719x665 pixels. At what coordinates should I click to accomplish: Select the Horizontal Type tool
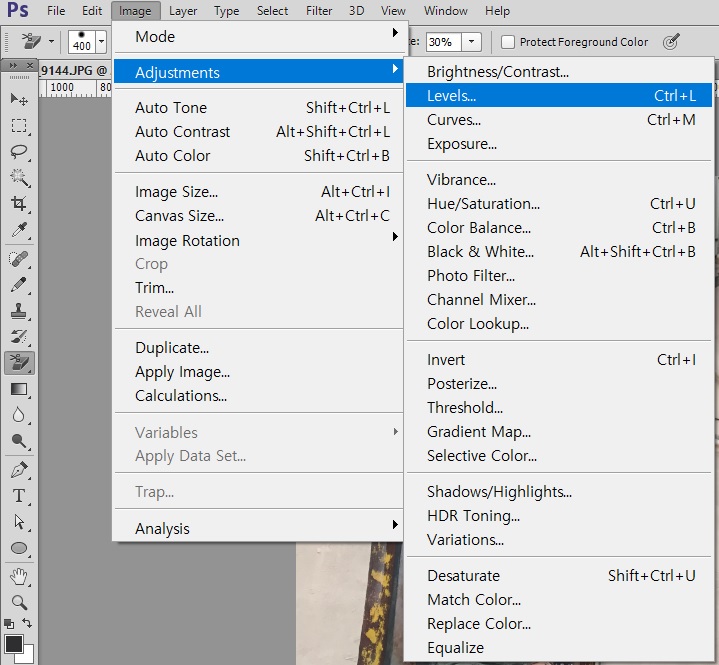point(19,496)
